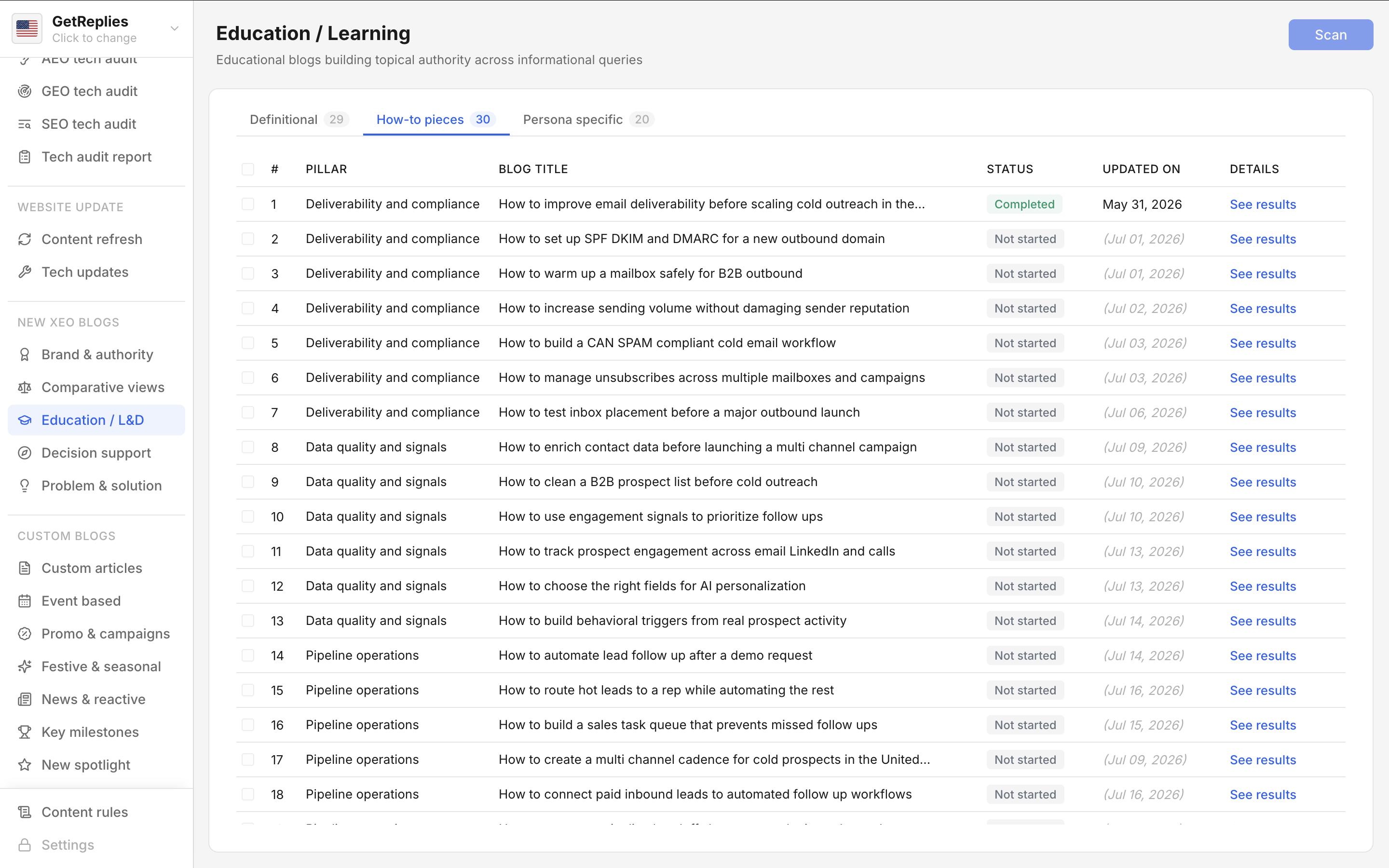Click the Comparative views scales icon
The image size is (1389, 868).
click(x=25, y=388)
